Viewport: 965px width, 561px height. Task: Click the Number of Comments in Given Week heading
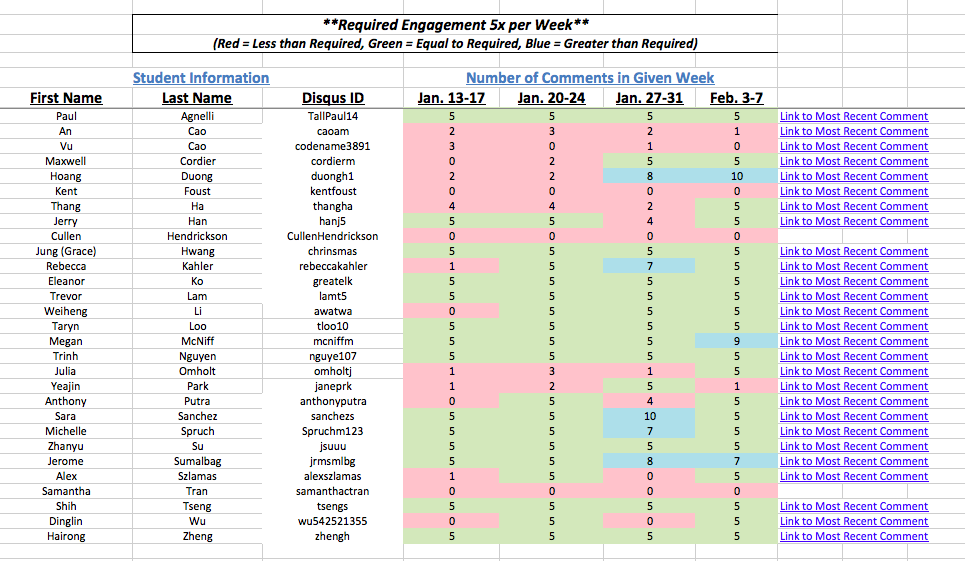coord(590,78)
